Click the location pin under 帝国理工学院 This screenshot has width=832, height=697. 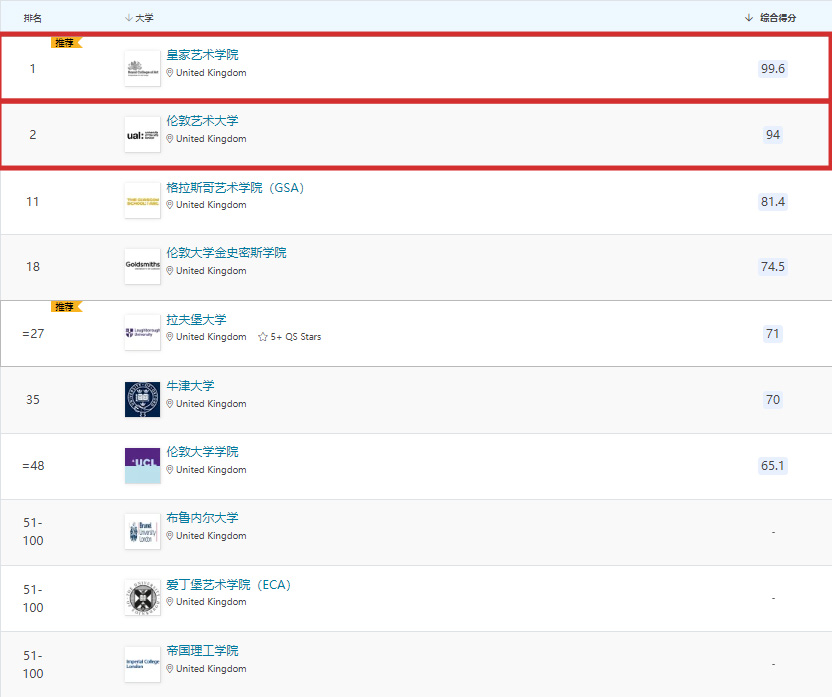click(x=170, y=668)
